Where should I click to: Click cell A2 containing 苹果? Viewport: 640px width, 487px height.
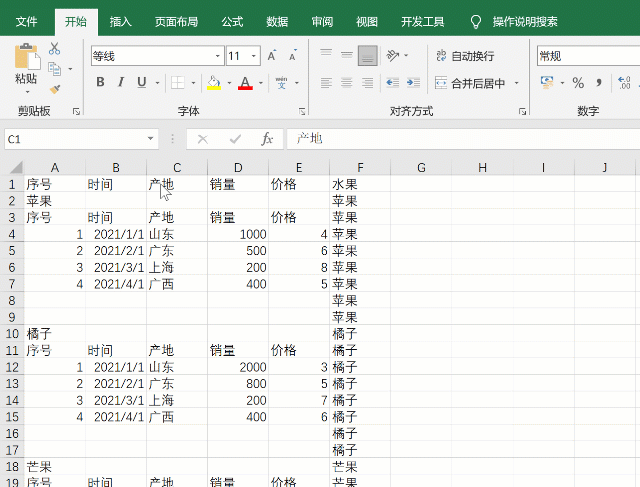[x=55, y=201]
